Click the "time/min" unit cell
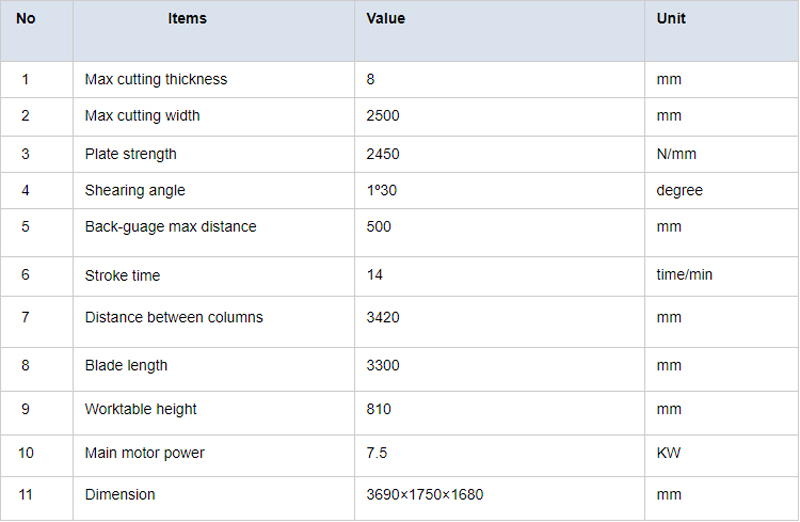 pos(685,275)
